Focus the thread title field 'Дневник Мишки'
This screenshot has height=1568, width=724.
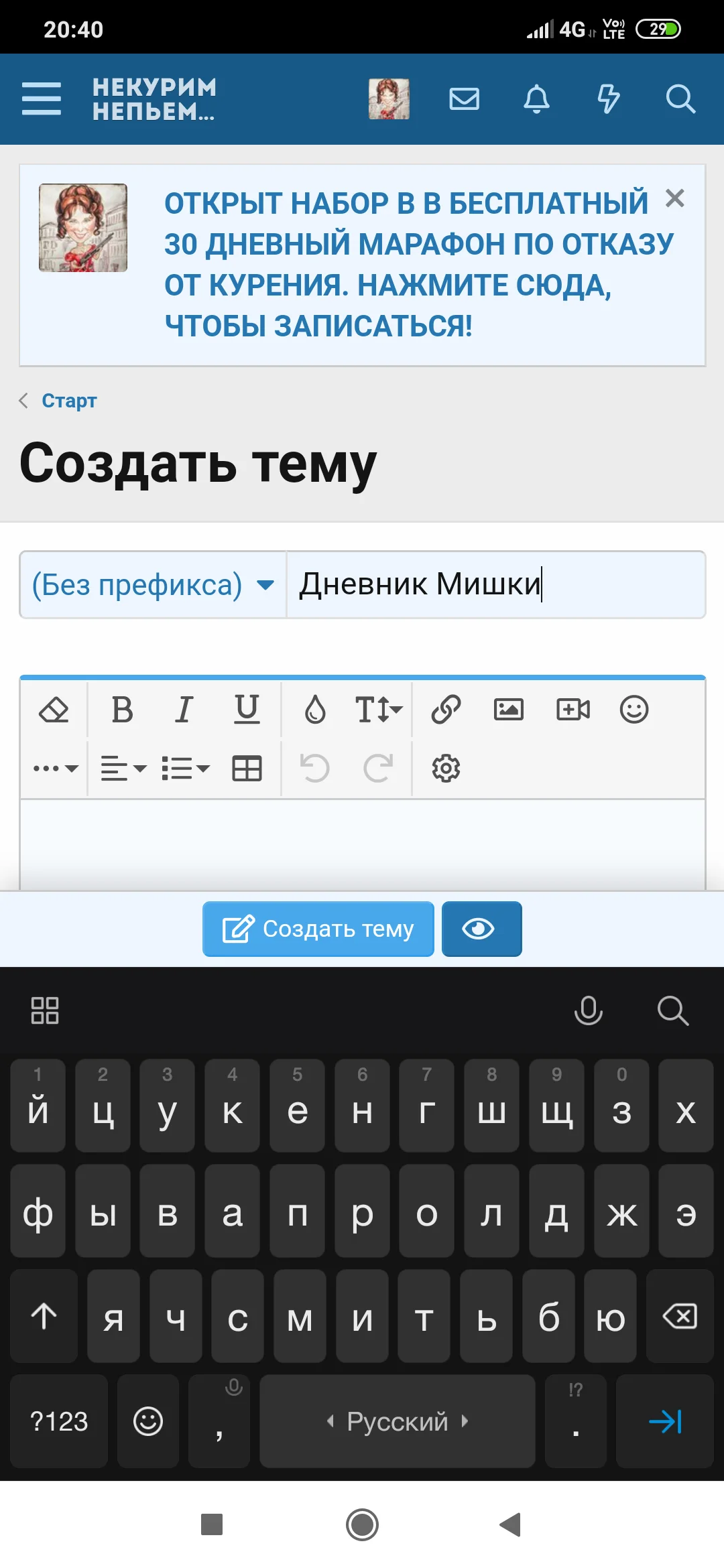tap(496, 585)
